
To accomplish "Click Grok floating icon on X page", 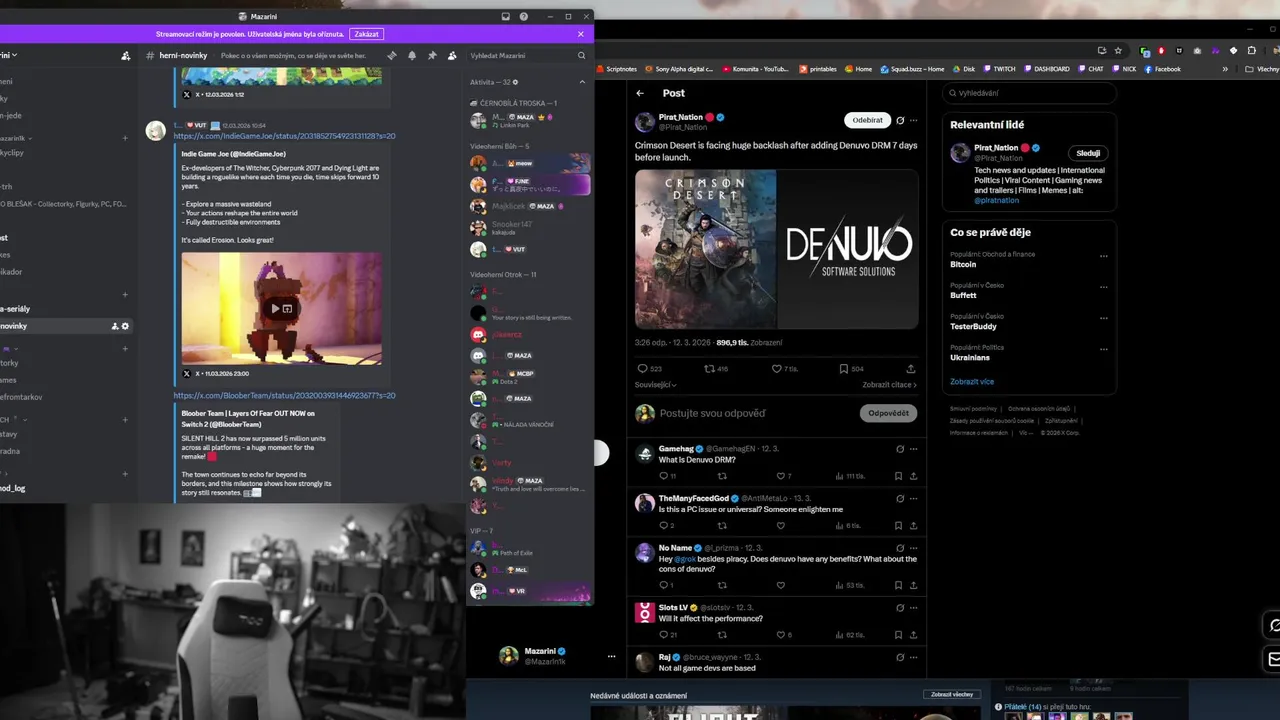I will click(1274, 626).
